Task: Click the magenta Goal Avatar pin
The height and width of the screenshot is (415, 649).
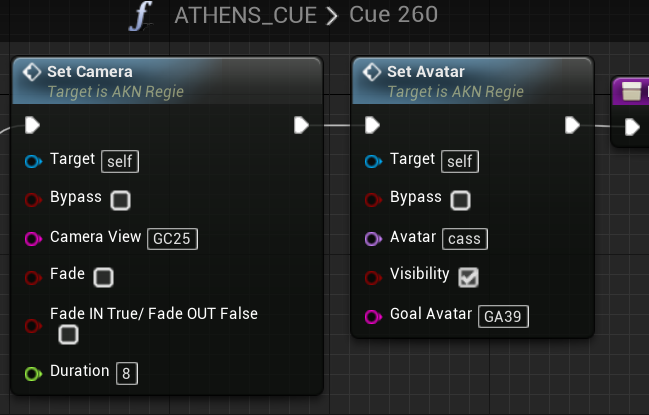Action: coord(373,317)
